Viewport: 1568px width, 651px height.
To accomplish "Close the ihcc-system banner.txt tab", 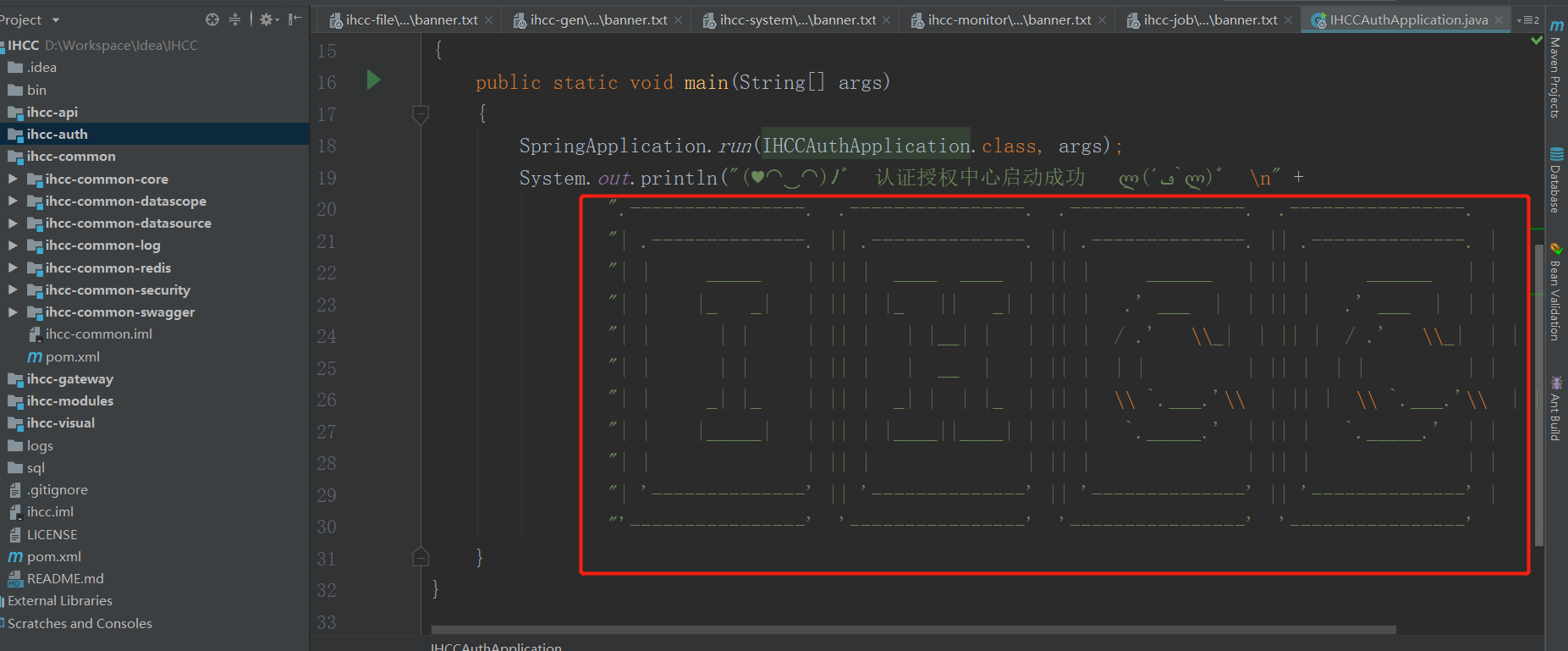I will pos(886,20).
